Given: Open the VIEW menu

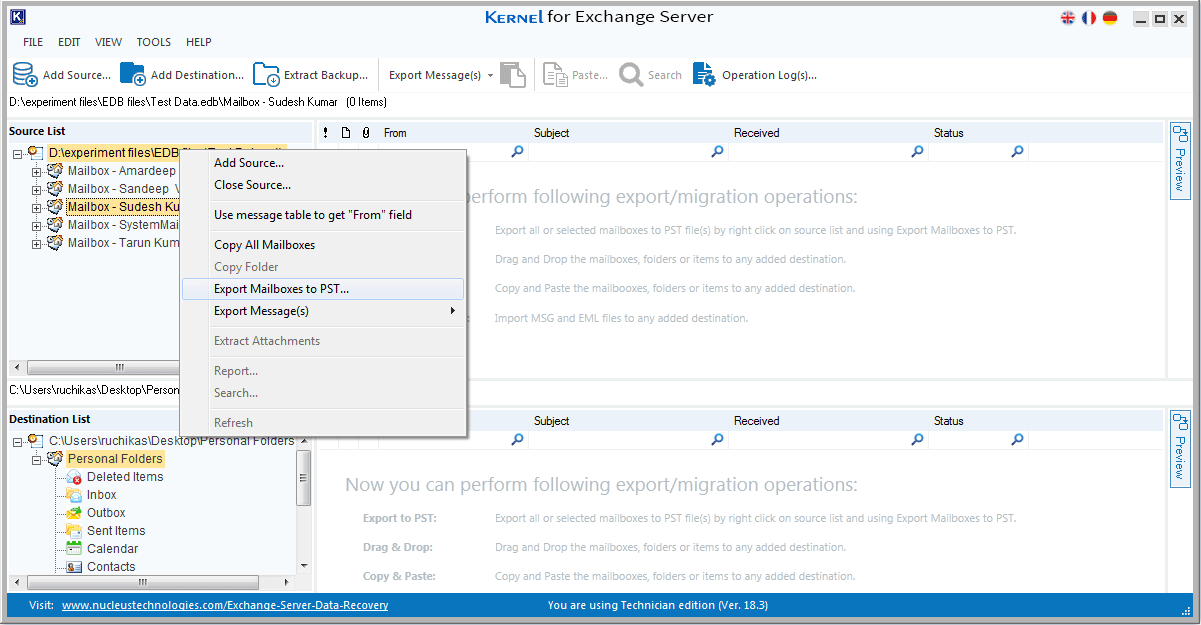Looking at the screenshot, I should click(108, 42).
